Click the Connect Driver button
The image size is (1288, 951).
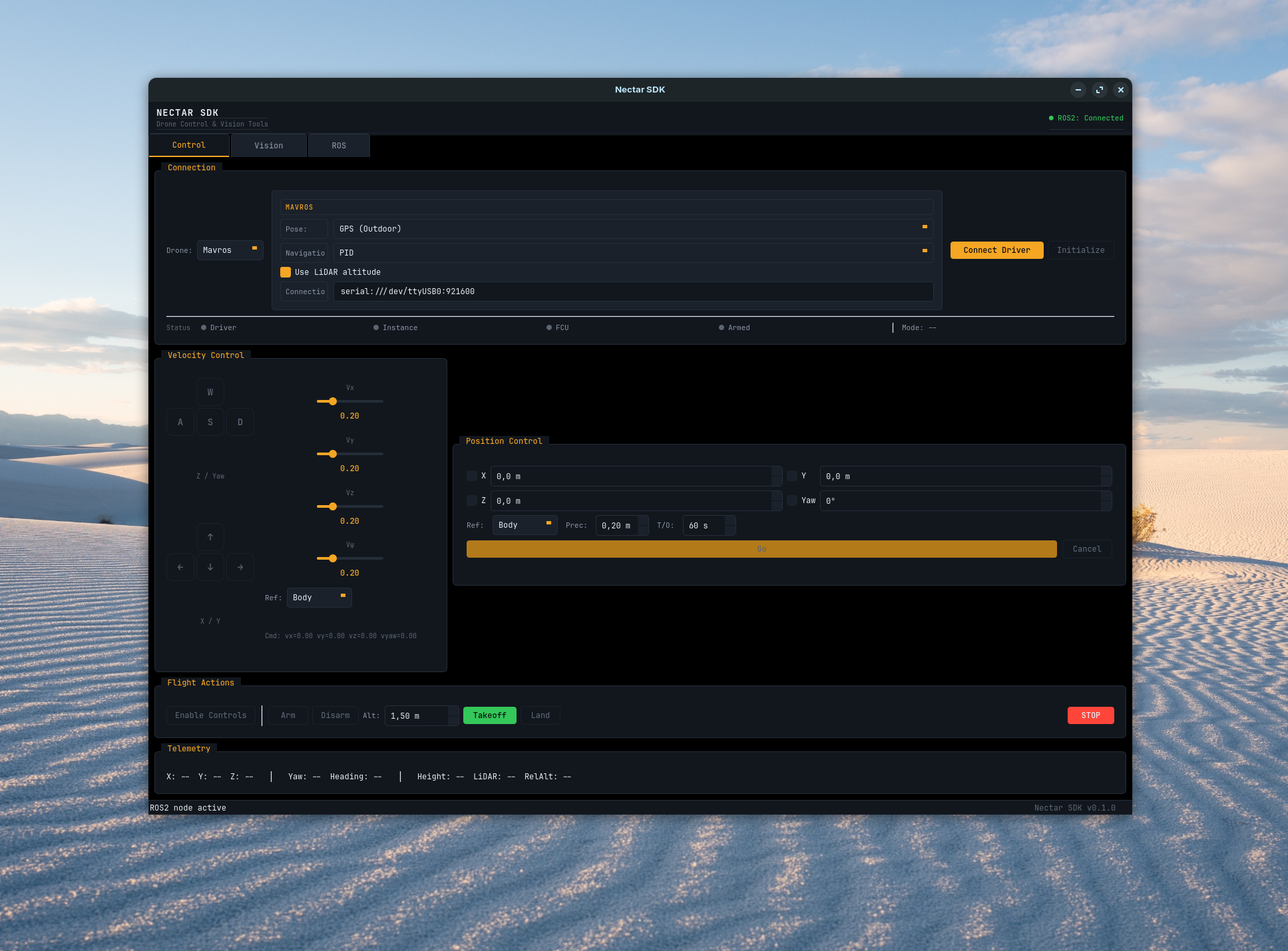pos(996,250)
